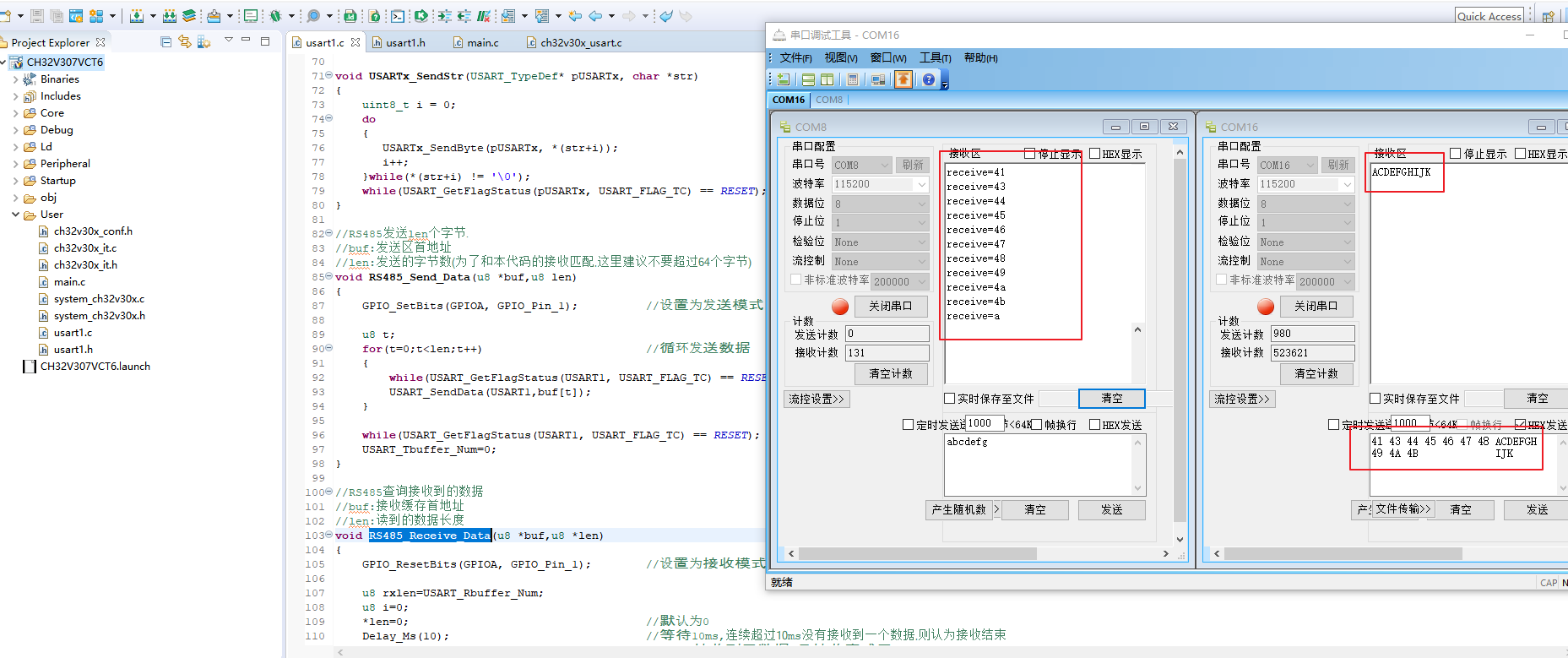Click horizontal tile icon in serial tool toolbar
Image resolution: width=1568 pixels, height=658 pixels.
[x=808, y=79]
